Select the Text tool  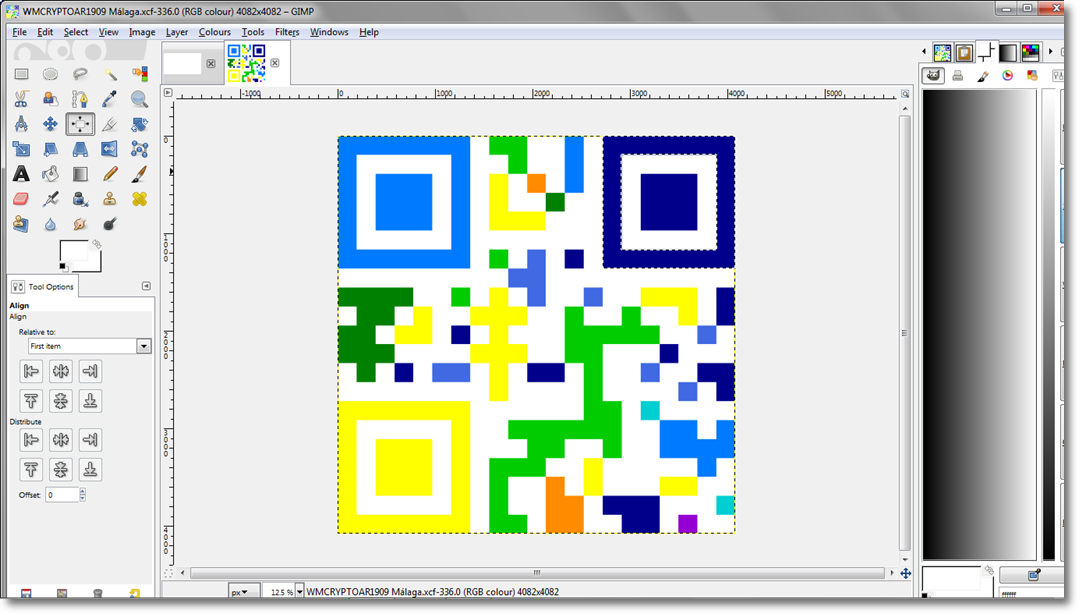click(21, 174)
